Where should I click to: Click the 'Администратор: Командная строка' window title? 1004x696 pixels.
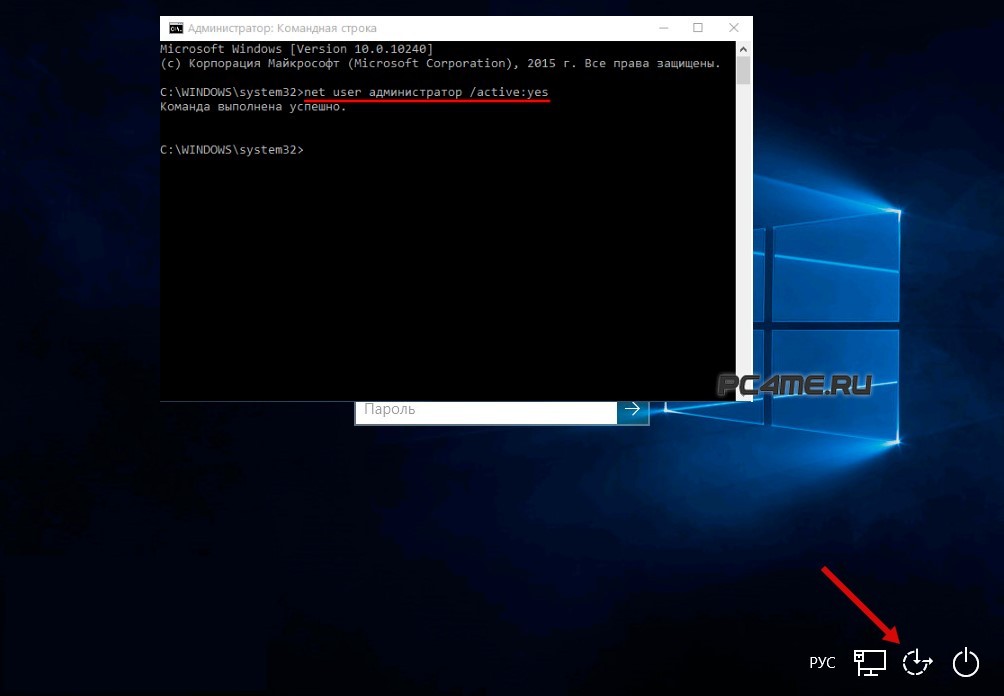click(x=282, y=28)
